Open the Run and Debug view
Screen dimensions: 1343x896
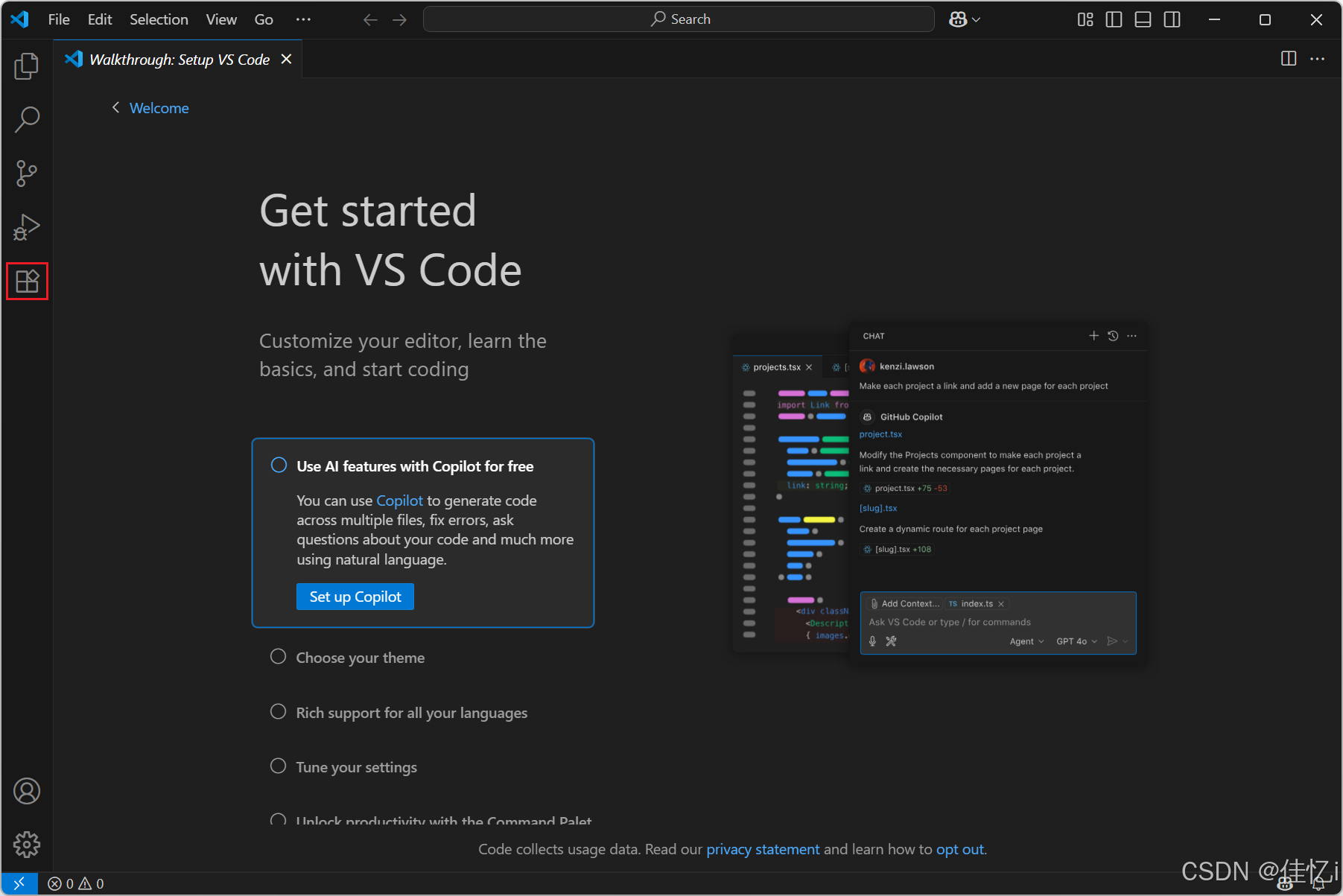(x=27, y=227)
